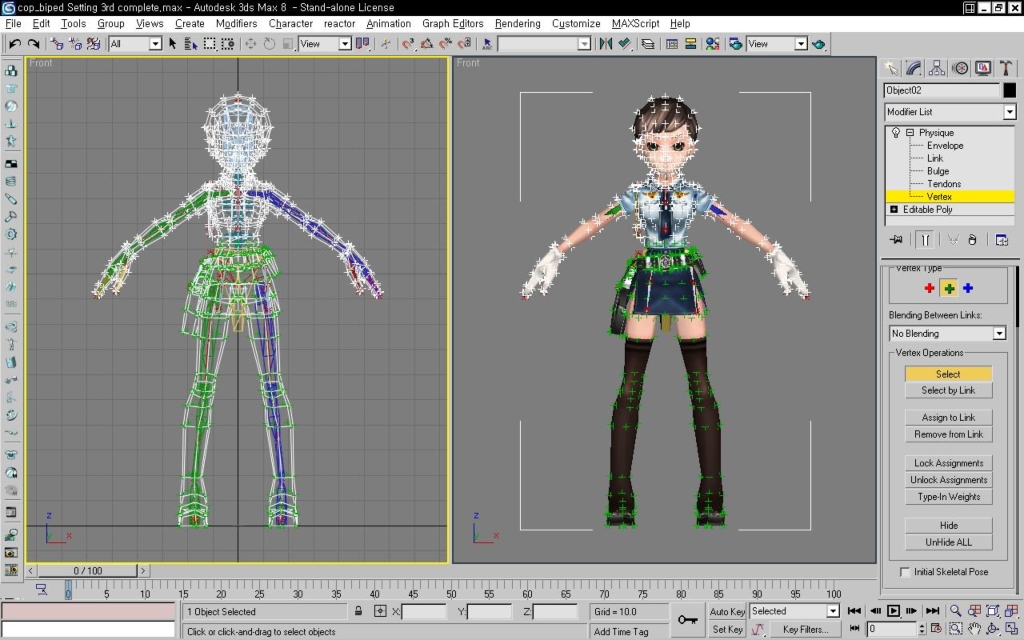Open the Display panel tab

983,68
